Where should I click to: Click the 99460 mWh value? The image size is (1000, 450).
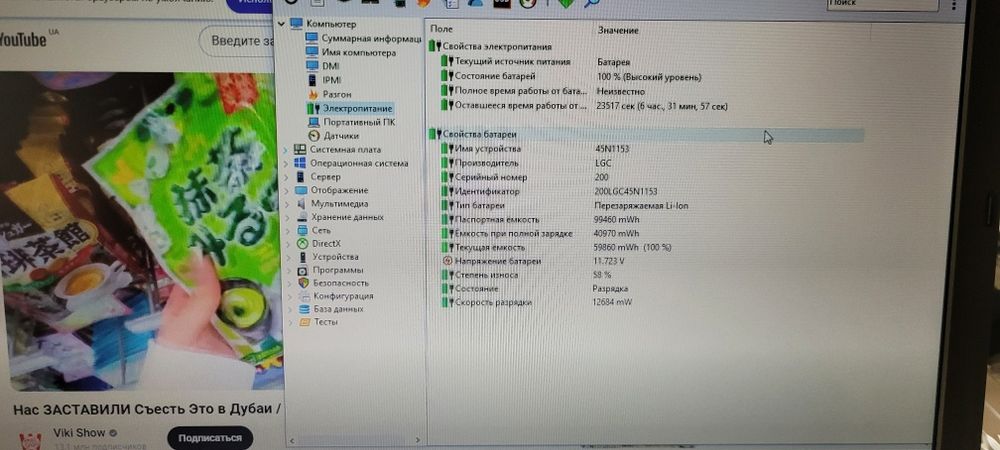[616, 219]
